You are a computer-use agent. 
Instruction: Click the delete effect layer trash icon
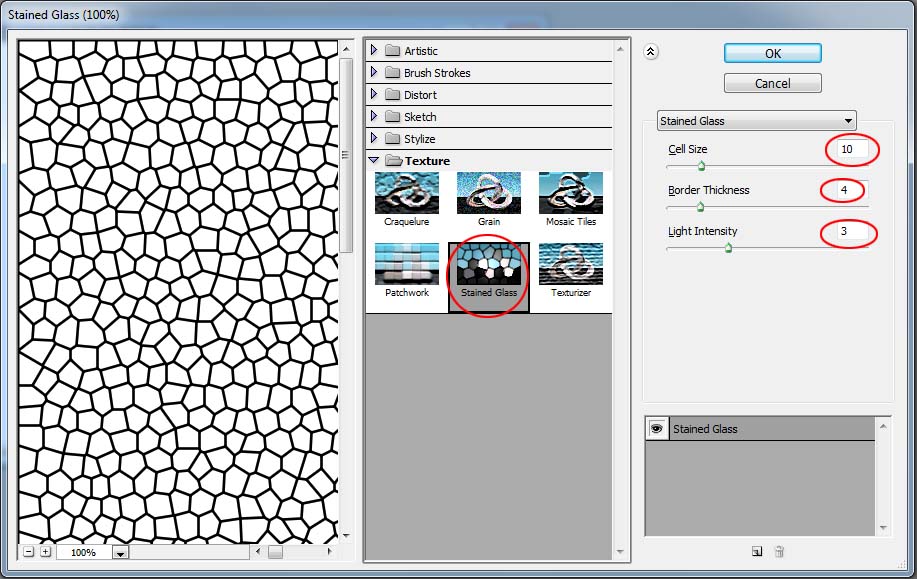[780, 551]
